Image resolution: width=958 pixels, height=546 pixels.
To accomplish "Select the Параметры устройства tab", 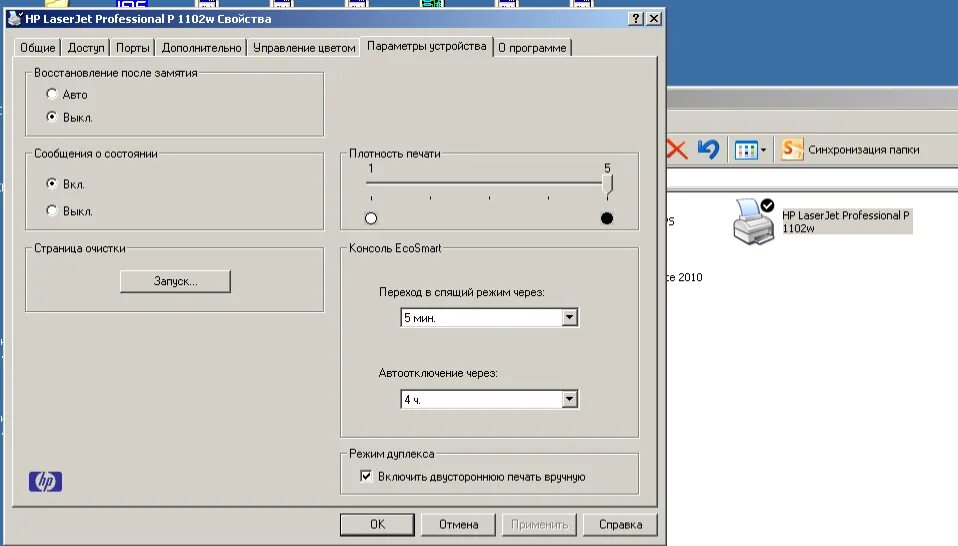I will (426, 46).
